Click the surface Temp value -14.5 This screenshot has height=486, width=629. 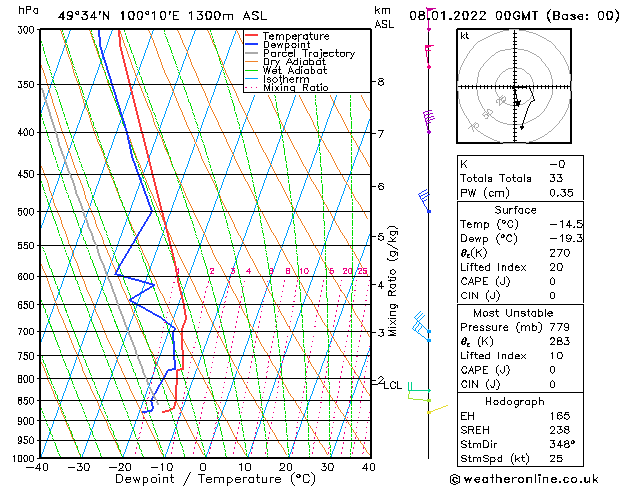566,224
